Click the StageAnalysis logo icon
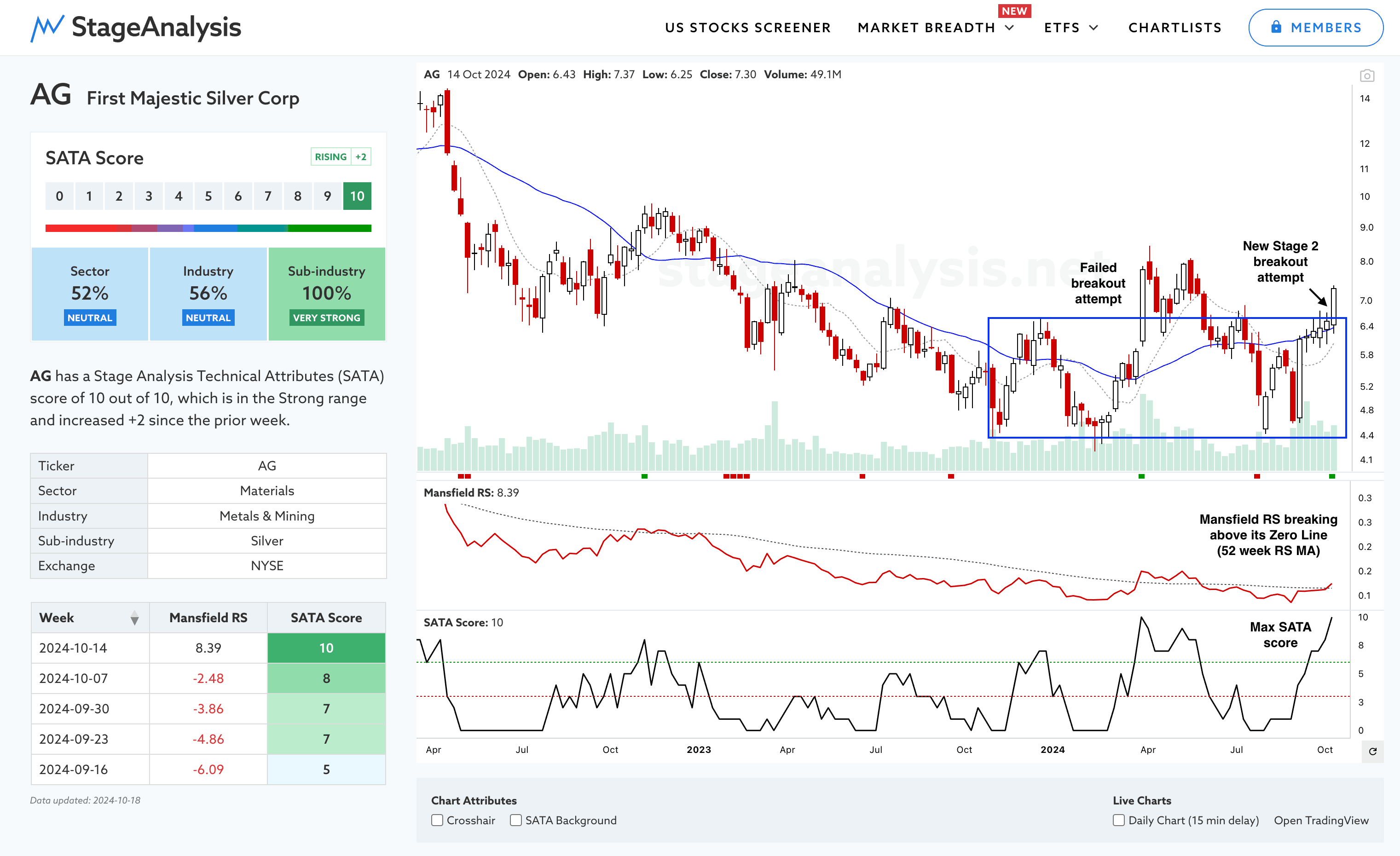This screenshot has width=1400, height=856. 46,28
